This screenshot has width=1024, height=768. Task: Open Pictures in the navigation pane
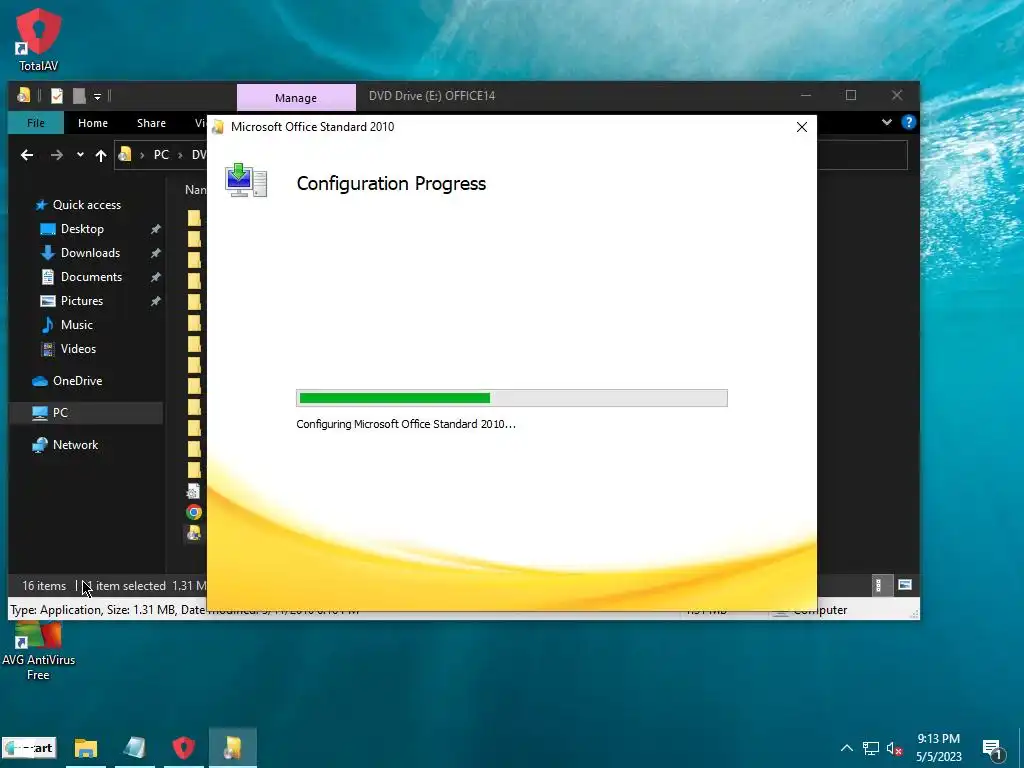[82, 301]
